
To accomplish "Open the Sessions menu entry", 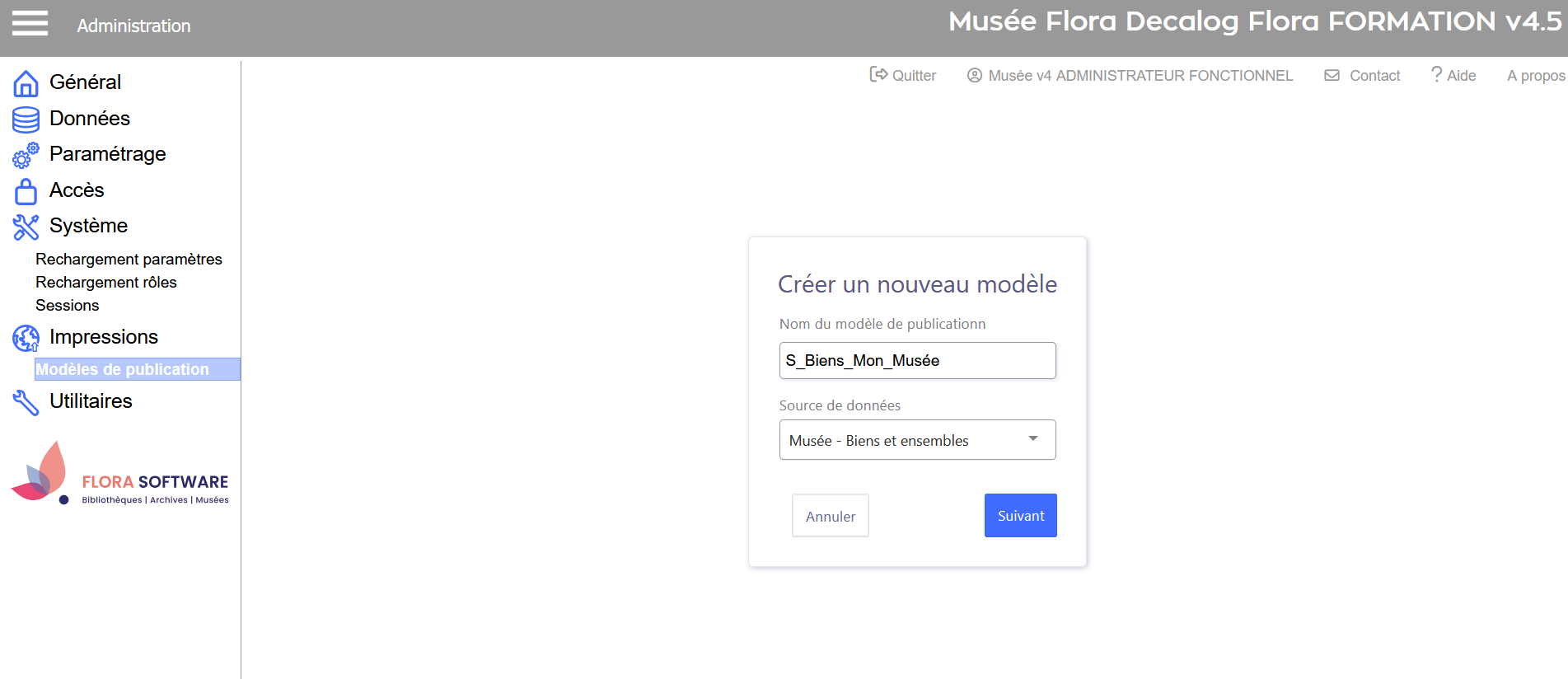I will [x=68, y=305].
